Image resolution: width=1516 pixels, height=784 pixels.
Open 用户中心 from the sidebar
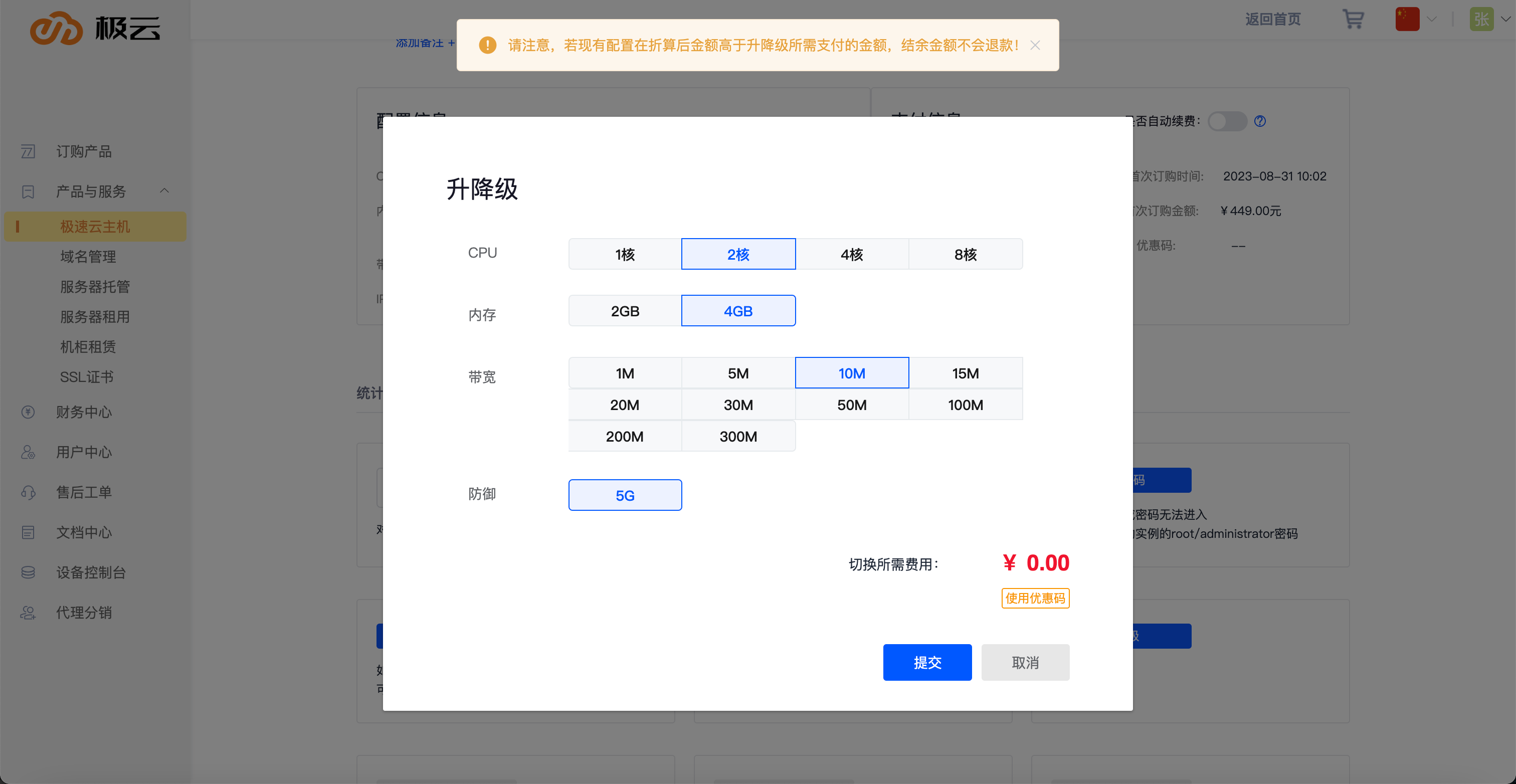tap(83, 452)
